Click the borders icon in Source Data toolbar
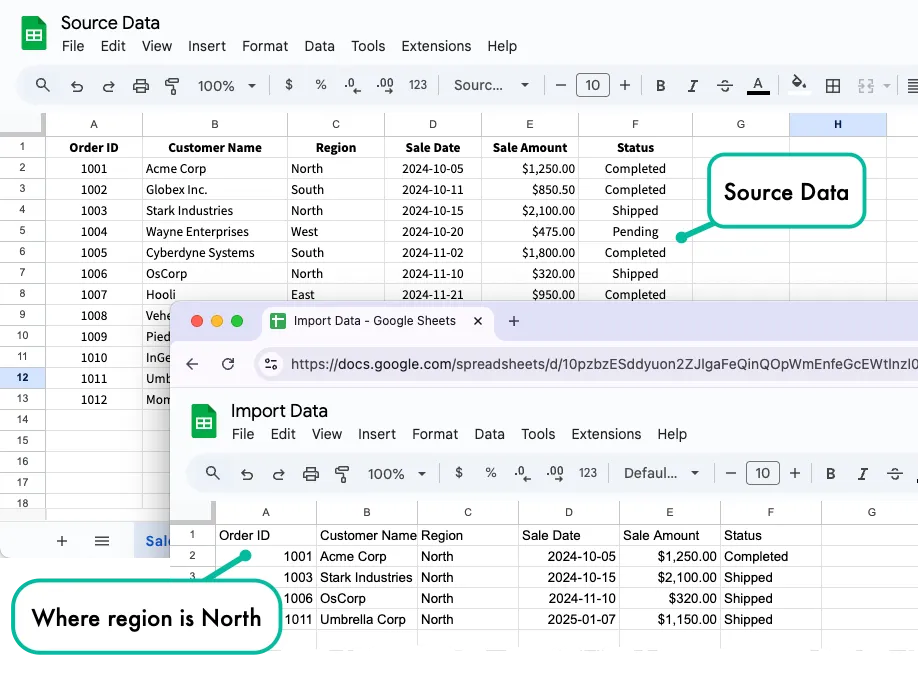 832,86
